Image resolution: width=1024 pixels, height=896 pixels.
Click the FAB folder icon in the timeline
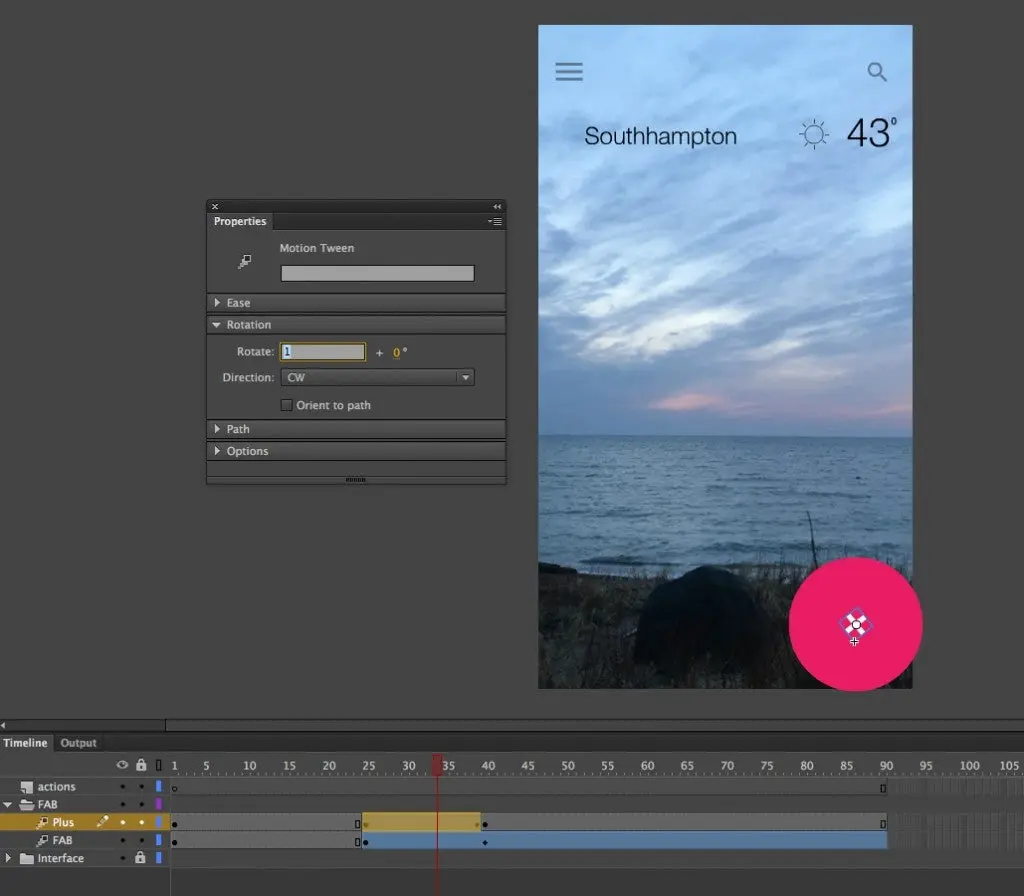click(x=25, y=804)
